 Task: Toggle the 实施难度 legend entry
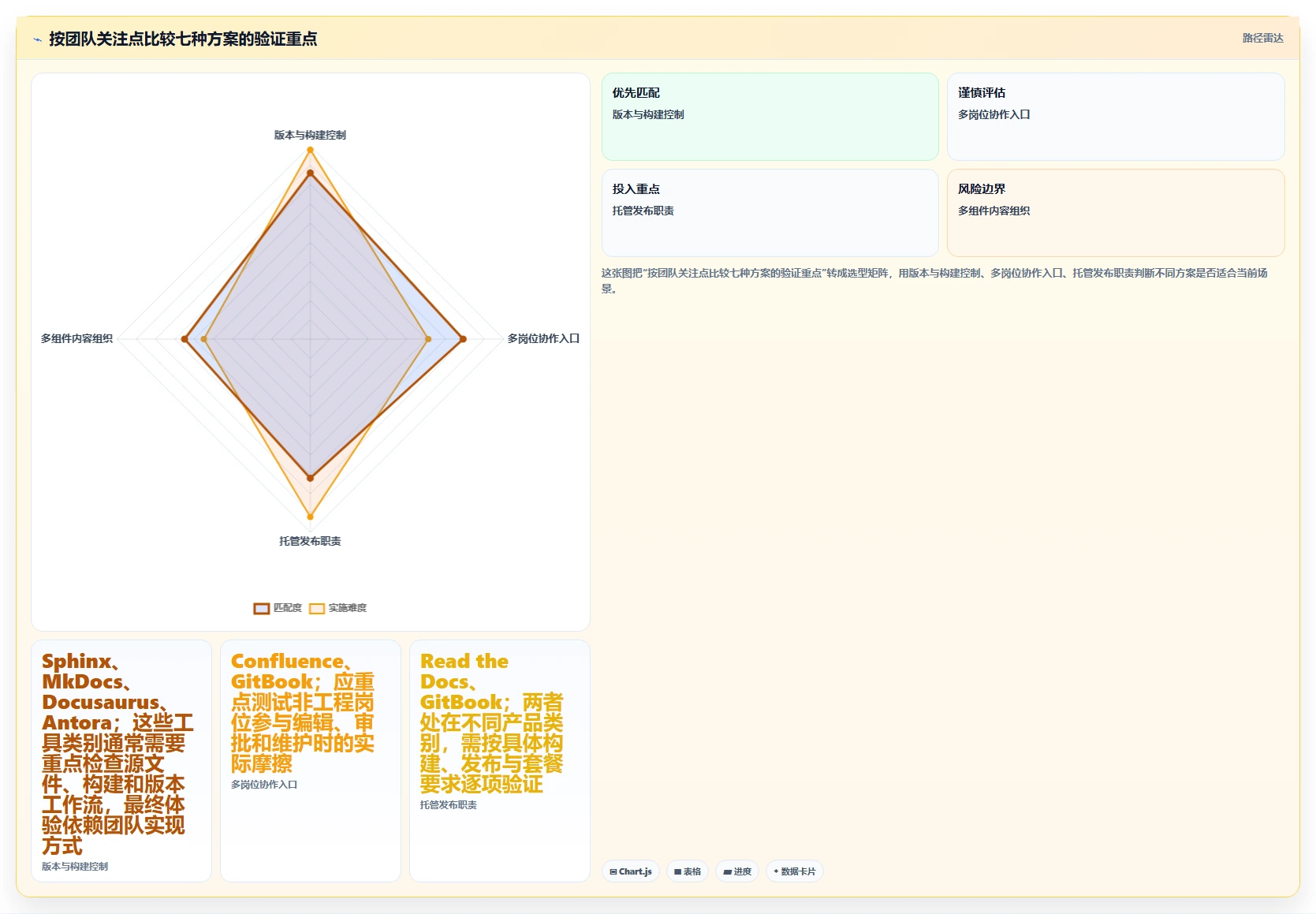tap(337, 608)
